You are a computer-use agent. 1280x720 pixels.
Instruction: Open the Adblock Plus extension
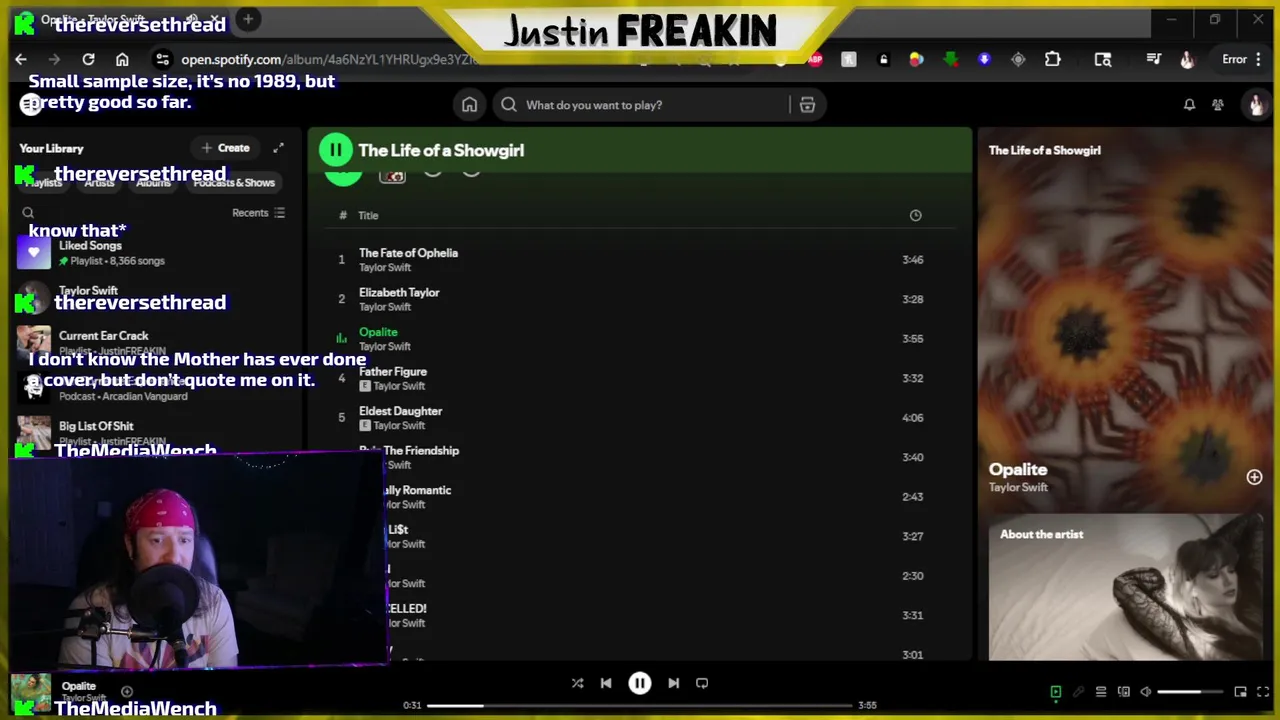click(x=815, y=59)
